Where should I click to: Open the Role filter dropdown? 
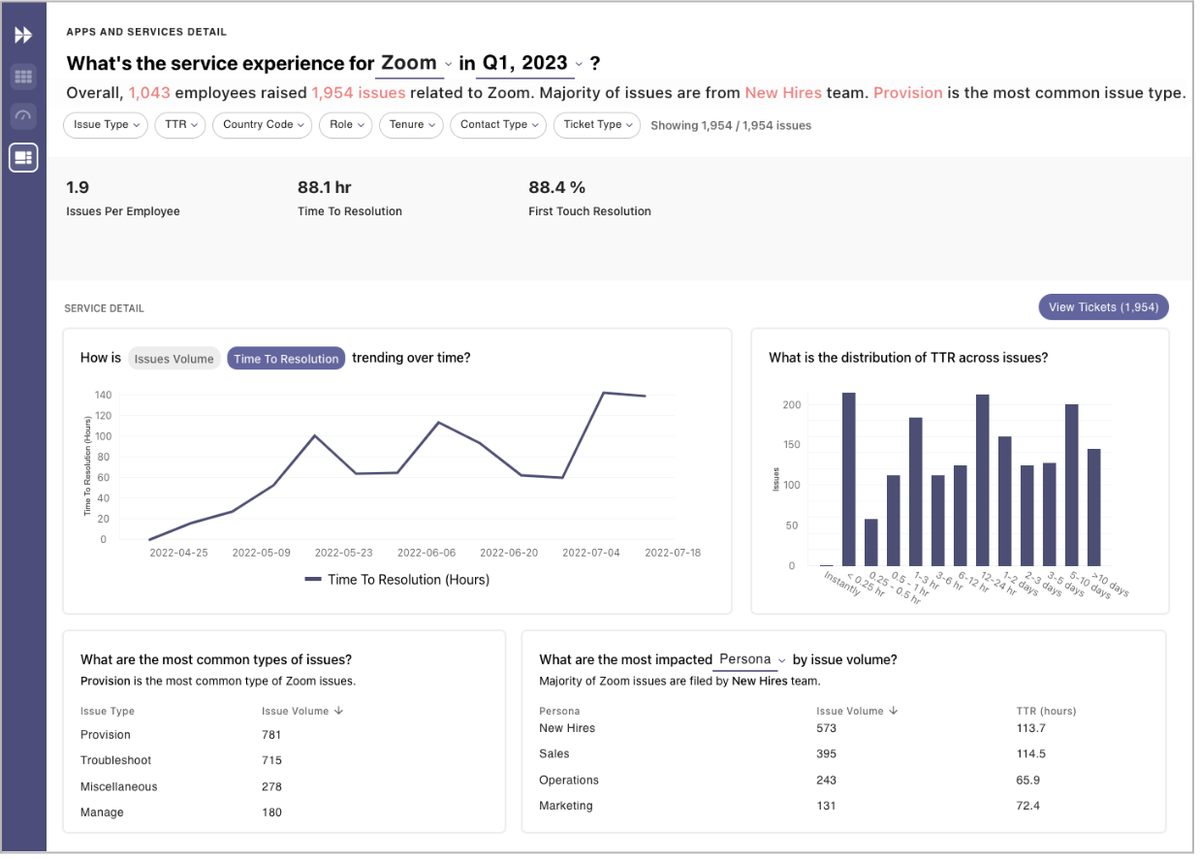pyautogui.click(x=345, y=125)
